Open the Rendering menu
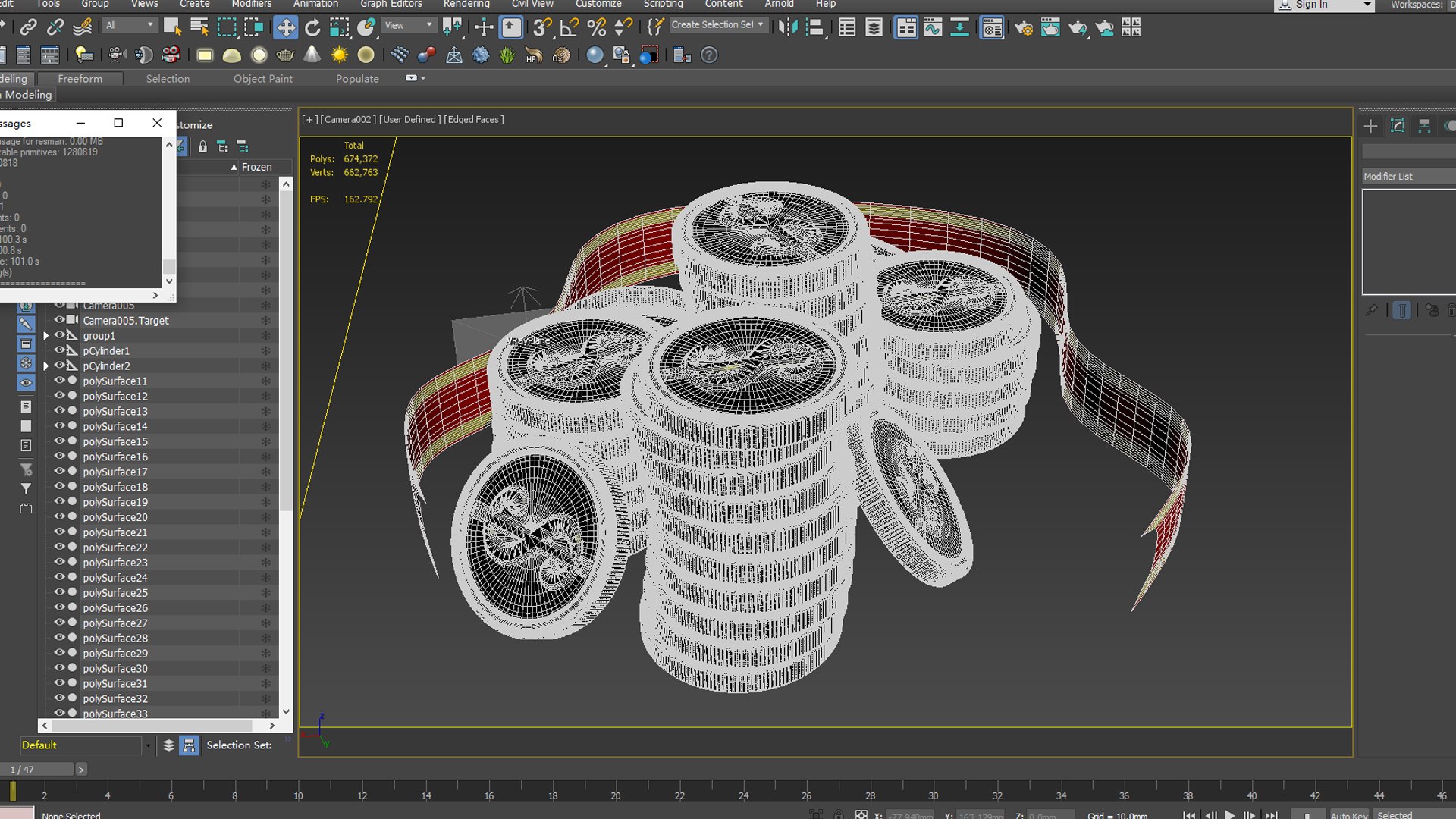Screen dimensions: 1456x819 pyautogui.click(x=466, y=5)
